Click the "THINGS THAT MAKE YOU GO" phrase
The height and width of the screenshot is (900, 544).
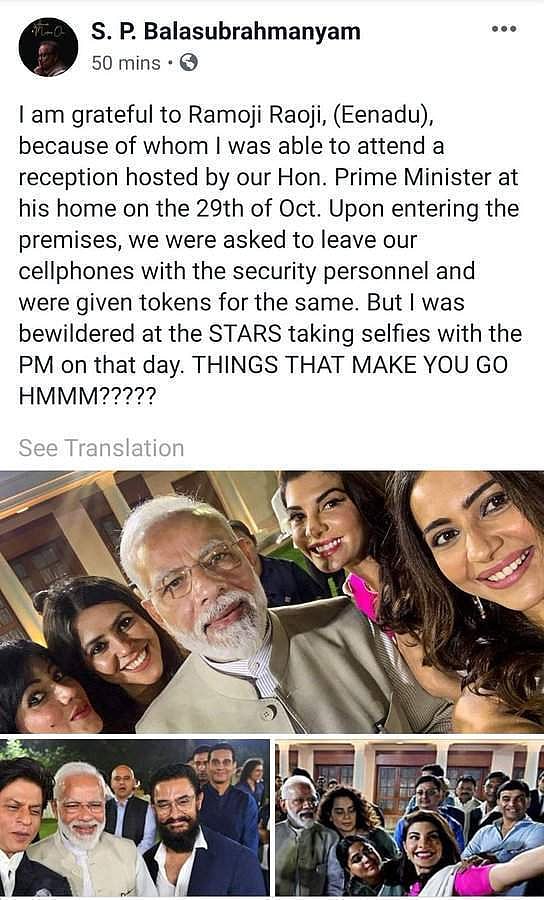349,366
